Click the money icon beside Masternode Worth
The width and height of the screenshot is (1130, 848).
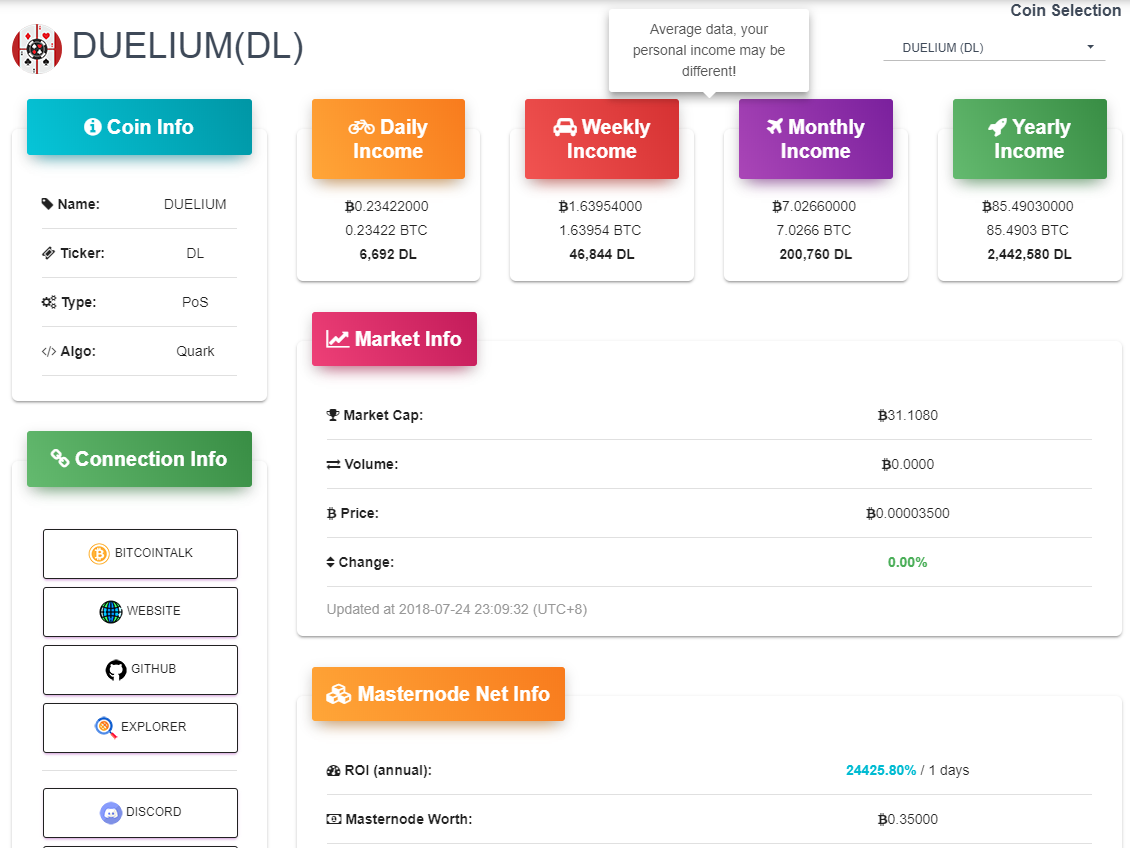pyautogui.click(x=334, y=819)
